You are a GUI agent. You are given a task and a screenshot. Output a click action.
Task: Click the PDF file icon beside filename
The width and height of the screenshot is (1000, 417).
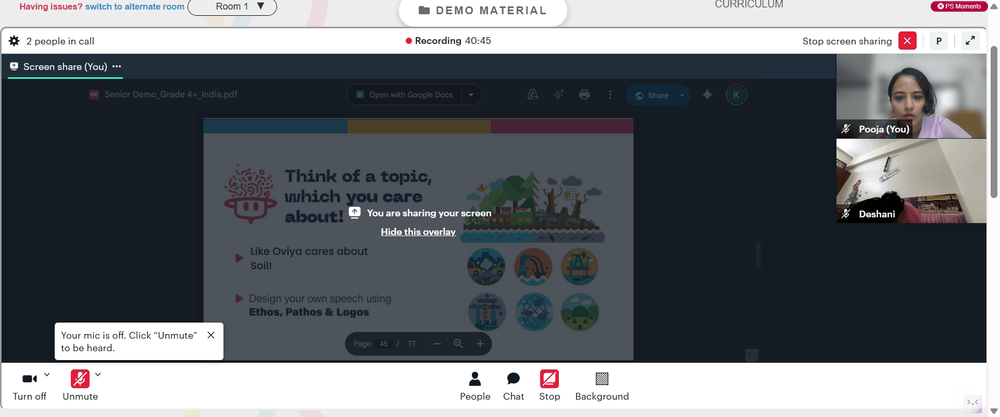point(94,95)
